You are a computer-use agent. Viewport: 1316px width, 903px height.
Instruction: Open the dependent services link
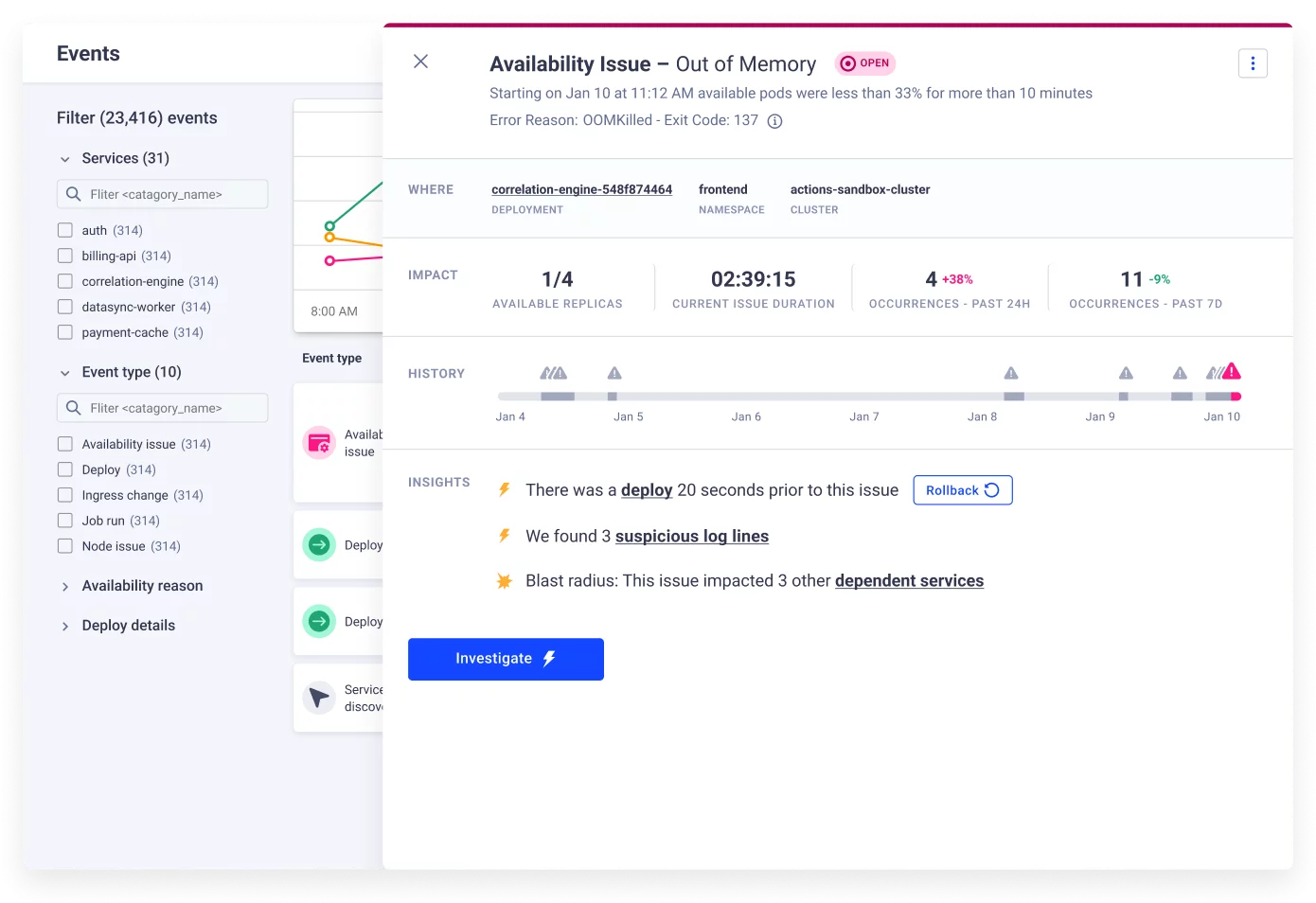point(909,581)
